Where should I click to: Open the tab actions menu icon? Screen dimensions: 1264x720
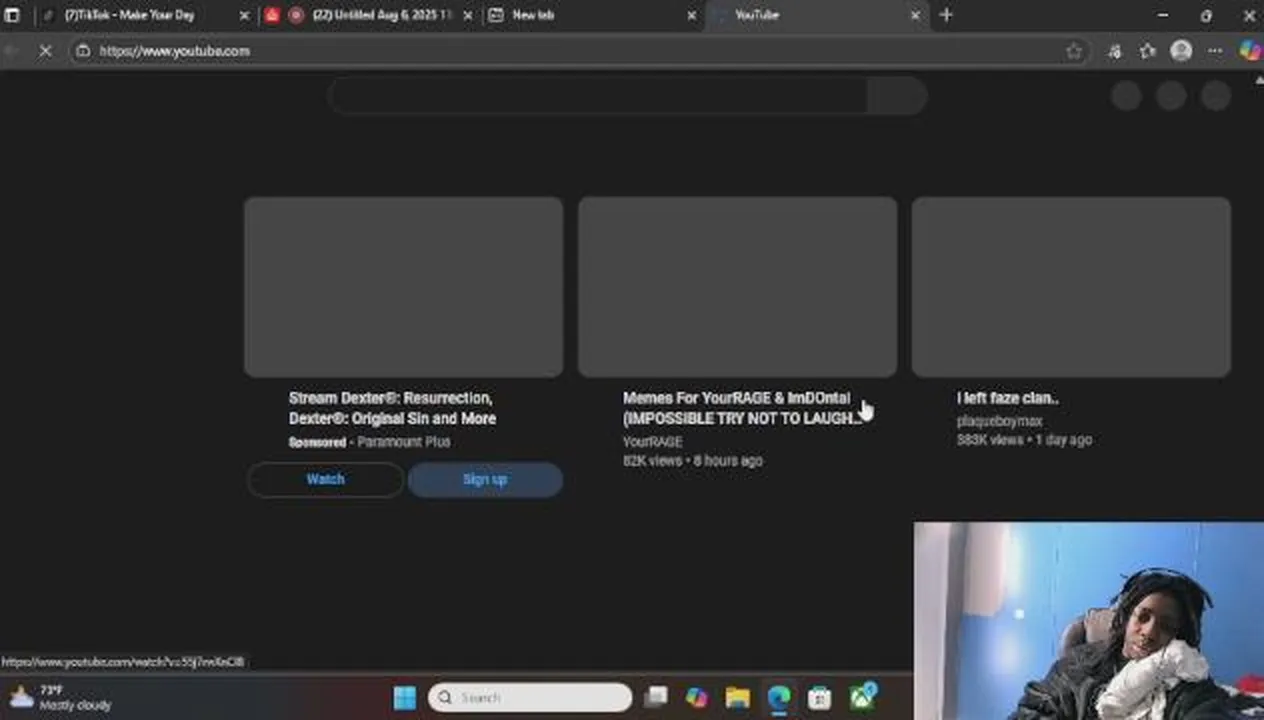point(12,15)
